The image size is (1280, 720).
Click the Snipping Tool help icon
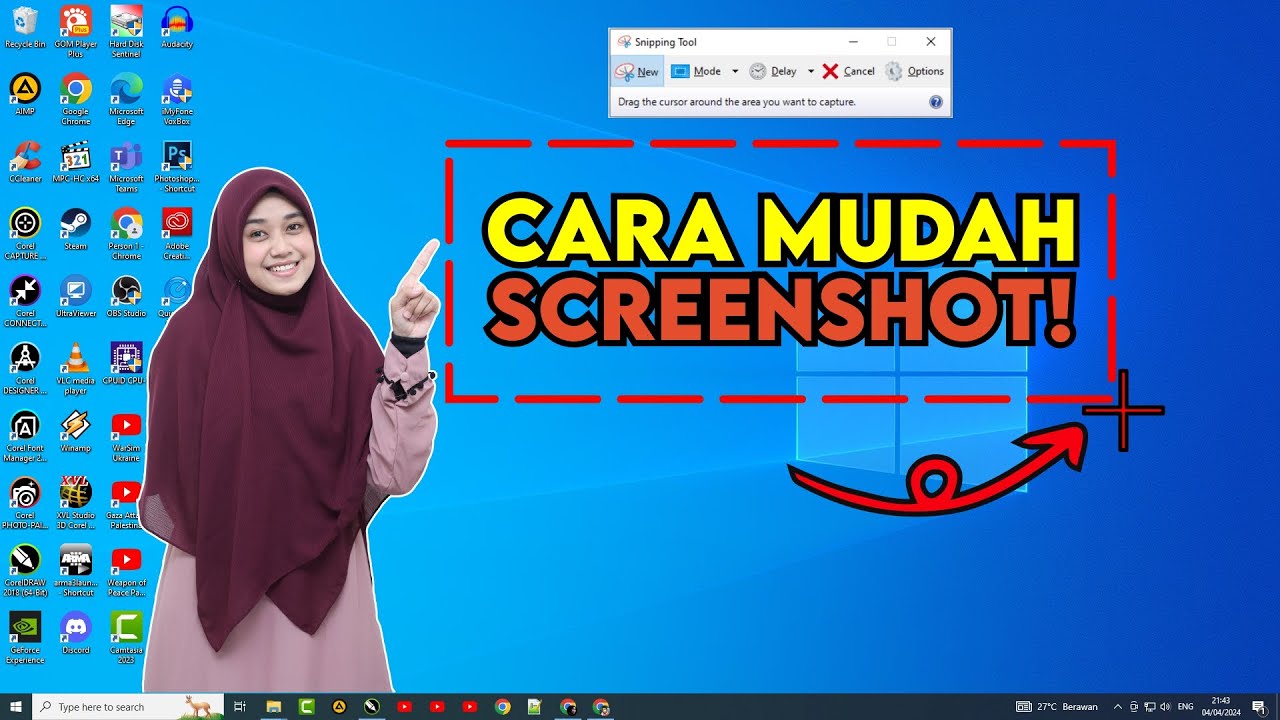point(935,102)
